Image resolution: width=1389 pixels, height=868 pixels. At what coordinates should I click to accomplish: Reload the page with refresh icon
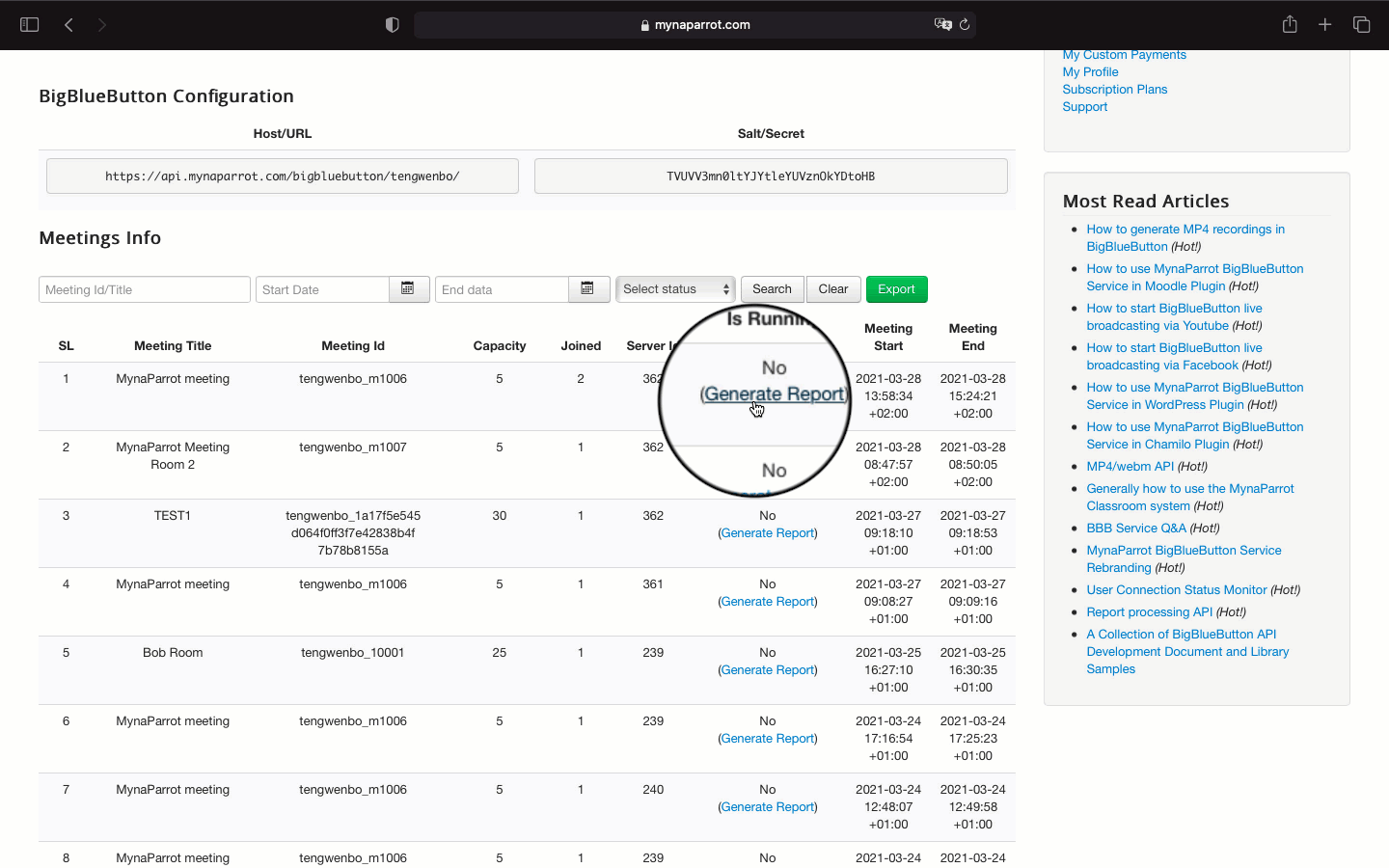tap(965, 24)
